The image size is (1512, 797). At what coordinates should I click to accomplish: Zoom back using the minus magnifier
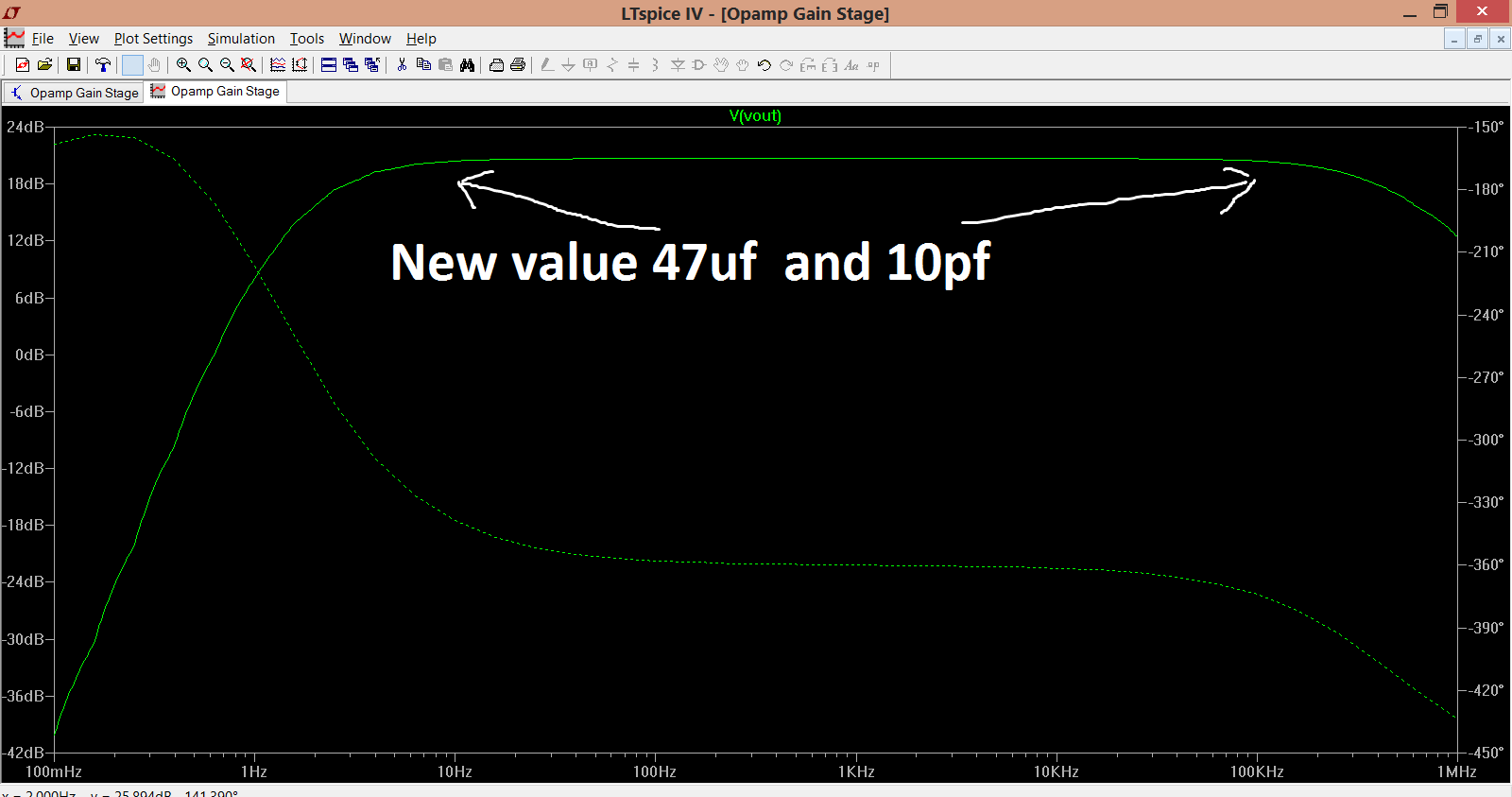tap(227, 64)
